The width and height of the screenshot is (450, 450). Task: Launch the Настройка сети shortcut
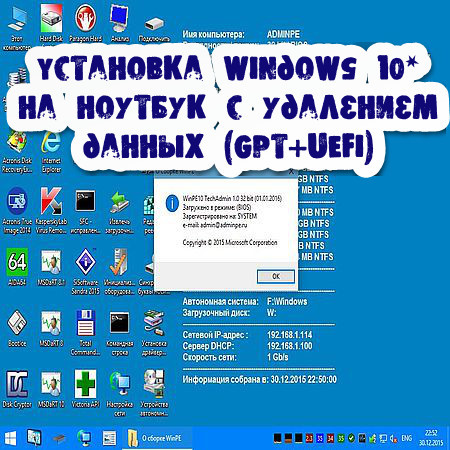120,393
